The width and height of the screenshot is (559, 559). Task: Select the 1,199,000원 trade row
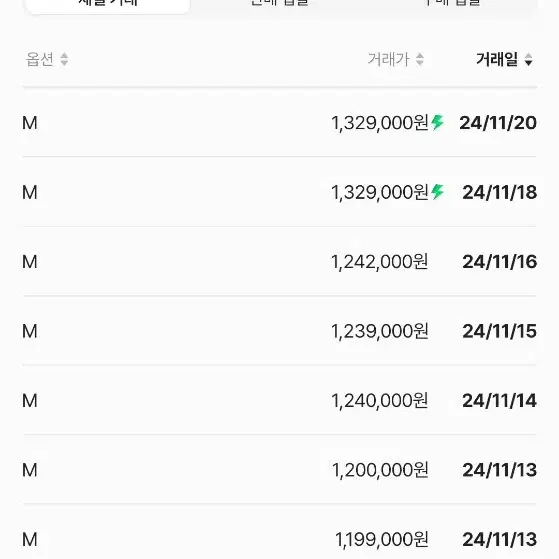(x=280, y=539)
